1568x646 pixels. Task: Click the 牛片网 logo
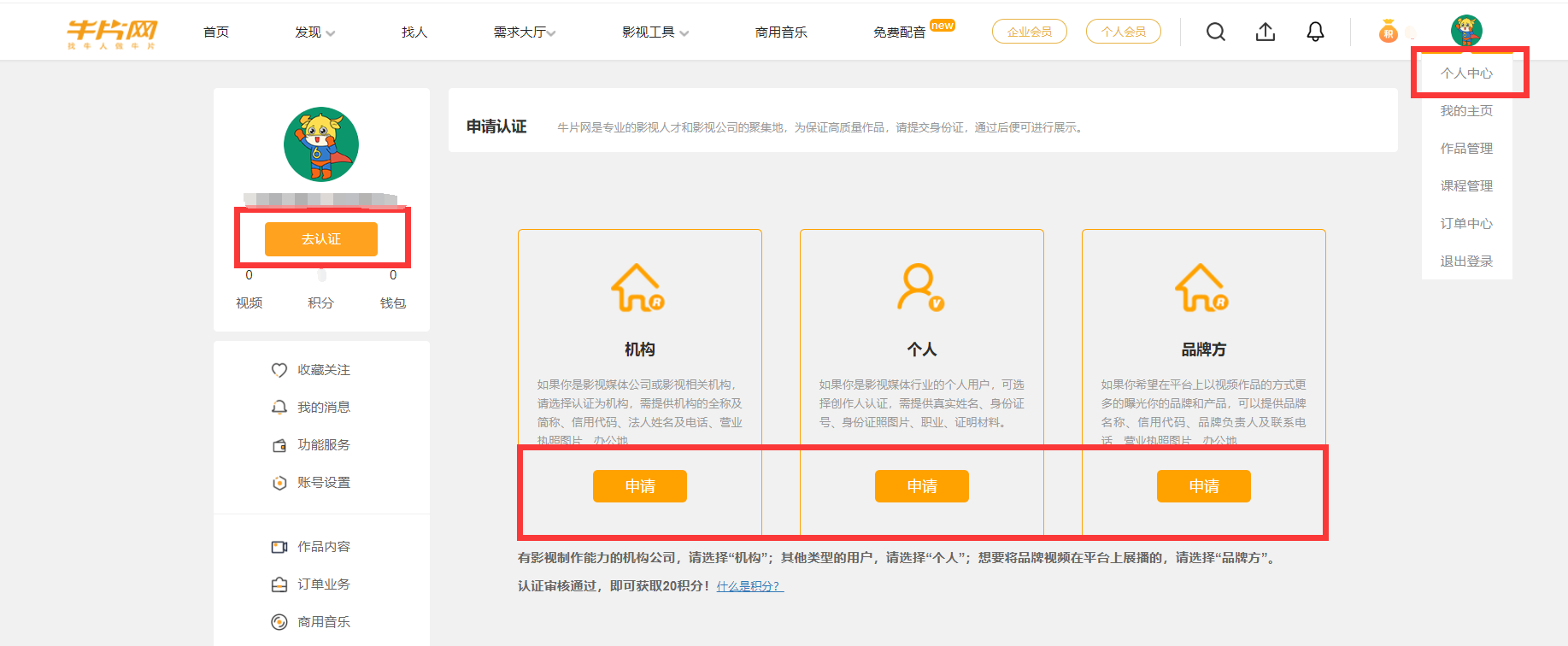click(x=112, y=32)
